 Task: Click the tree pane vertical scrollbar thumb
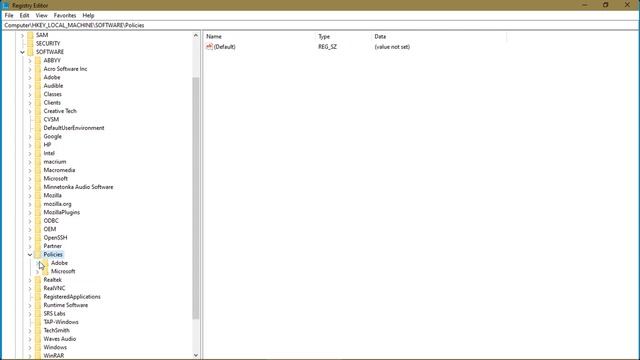point(196,198)
